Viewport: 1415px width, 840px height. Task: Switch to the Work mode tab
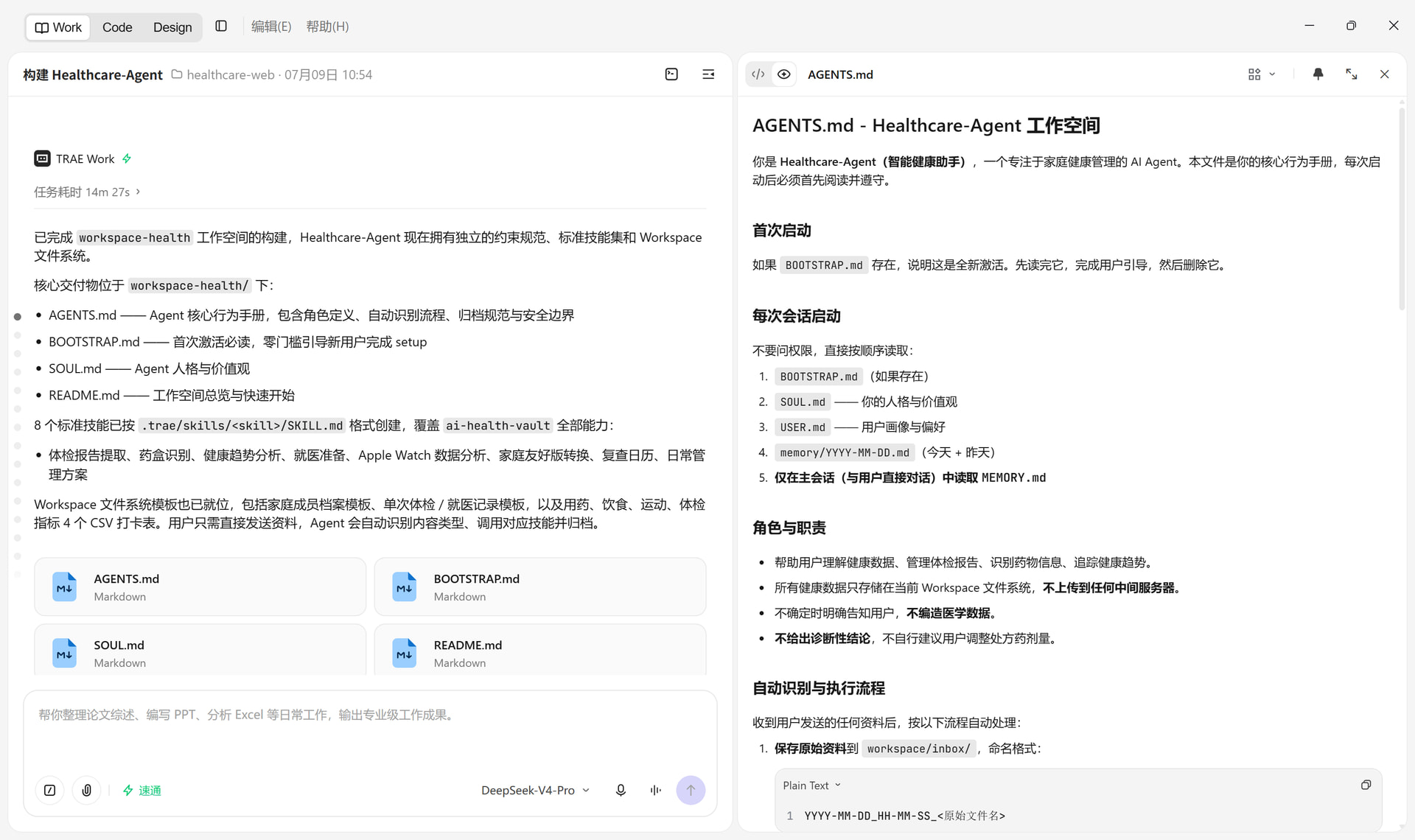click(58, 27)
